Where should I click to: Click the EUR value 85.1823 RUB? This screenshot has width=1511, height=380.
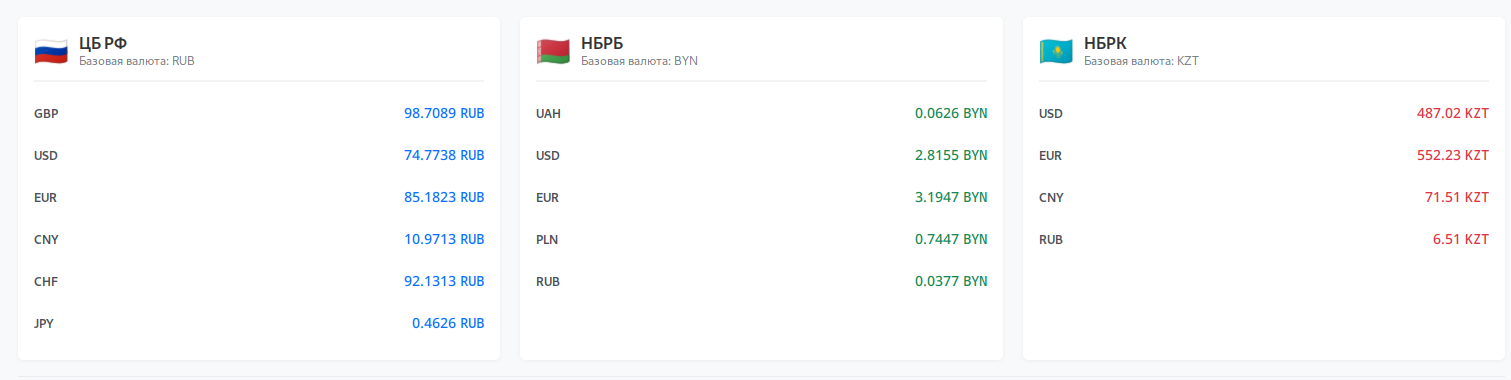tap(444, 198)
